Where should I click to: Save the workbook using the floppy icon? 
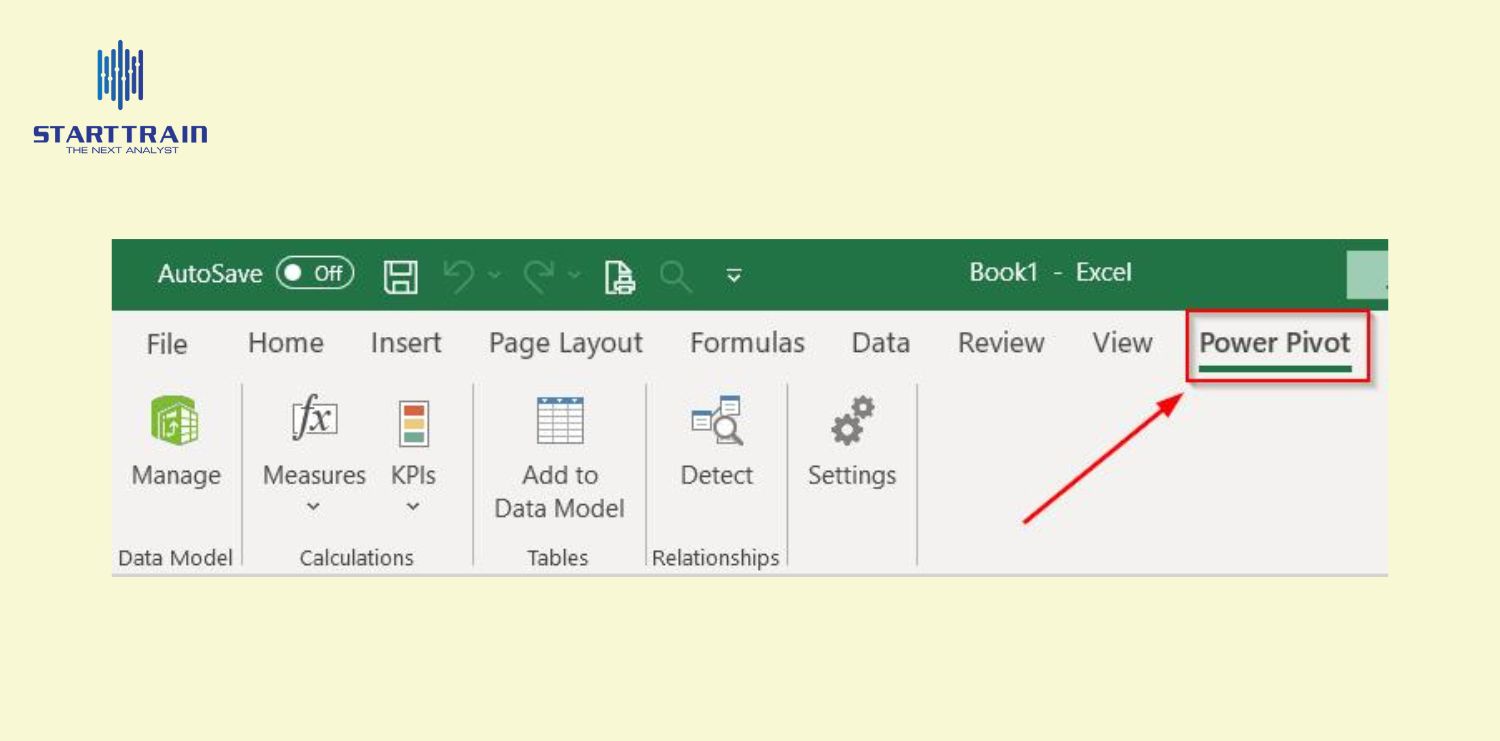coord(401,275)
